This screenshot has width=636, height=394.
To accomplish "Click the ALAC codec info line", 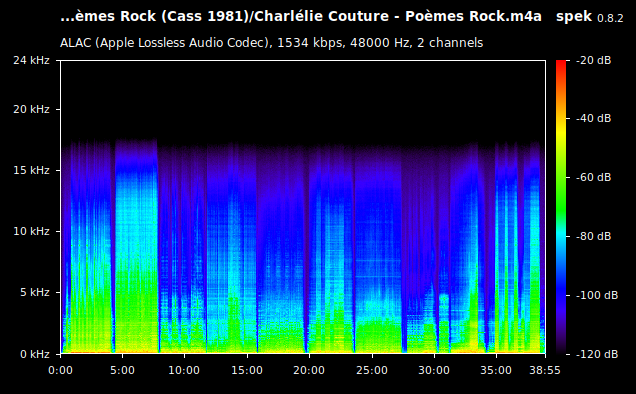I will coord(271,43).
